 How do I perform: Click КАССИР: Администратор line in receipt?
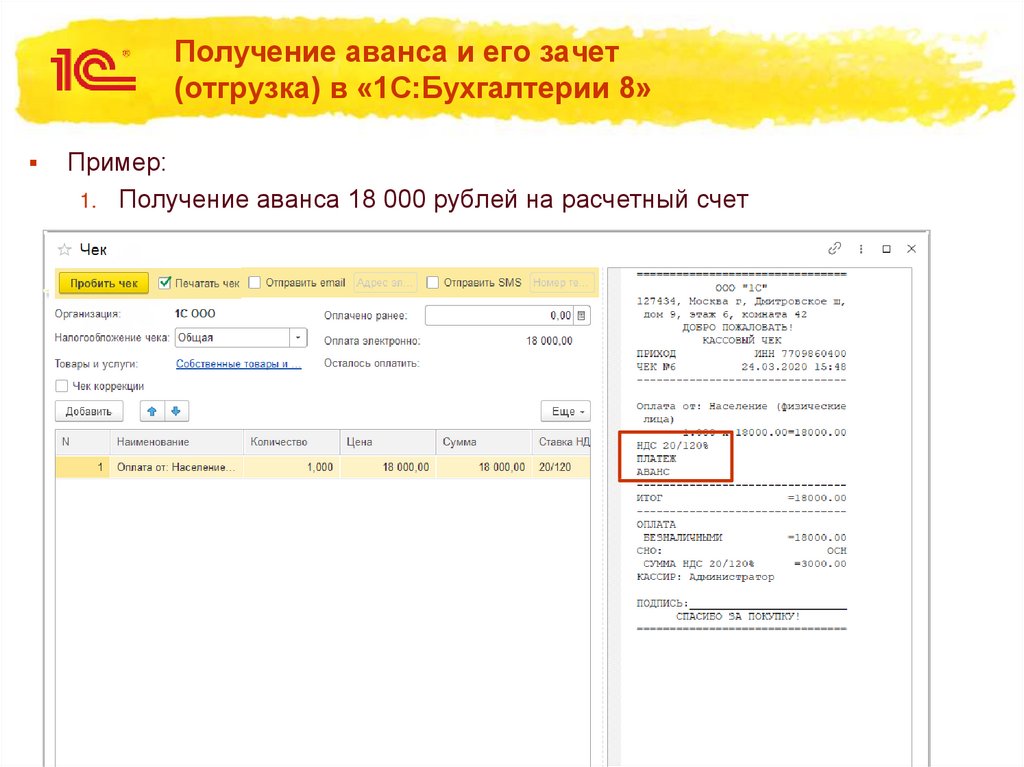point(705,577)
